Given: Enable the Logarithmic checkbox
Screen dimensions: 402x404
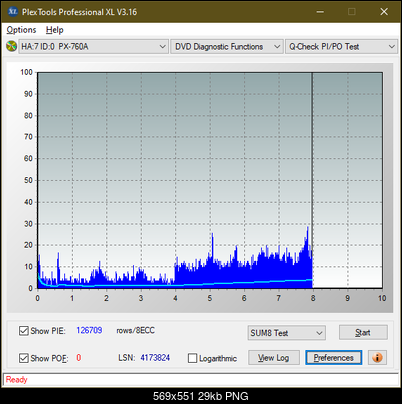Looking at the screenshot, I should click(192, 358).
